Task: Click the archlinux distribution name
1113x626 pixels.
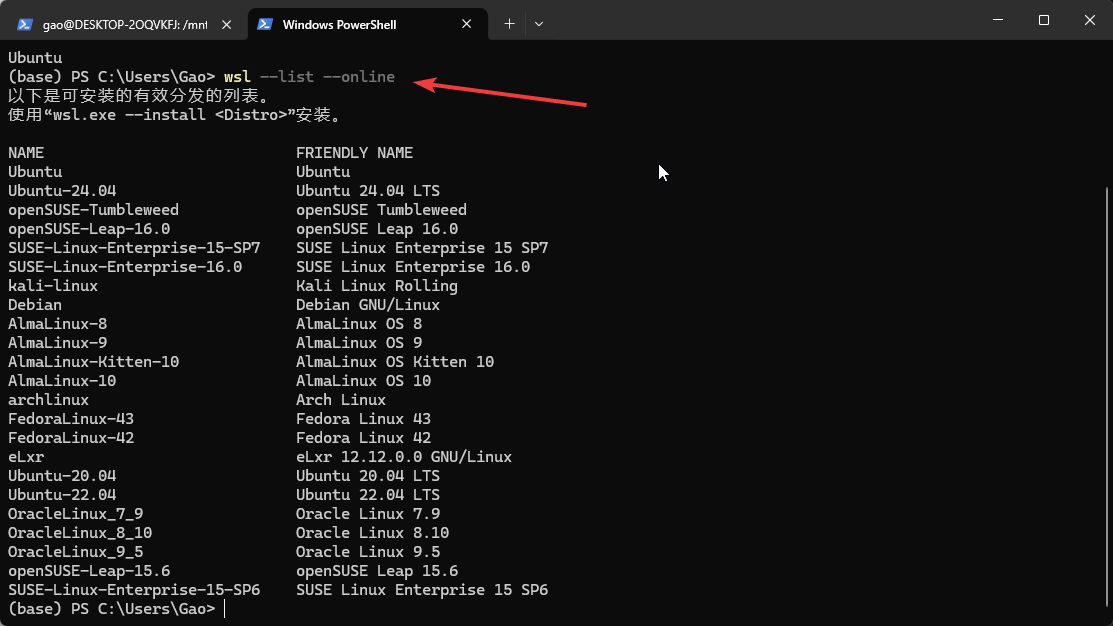Action: [x=48, y=400]
